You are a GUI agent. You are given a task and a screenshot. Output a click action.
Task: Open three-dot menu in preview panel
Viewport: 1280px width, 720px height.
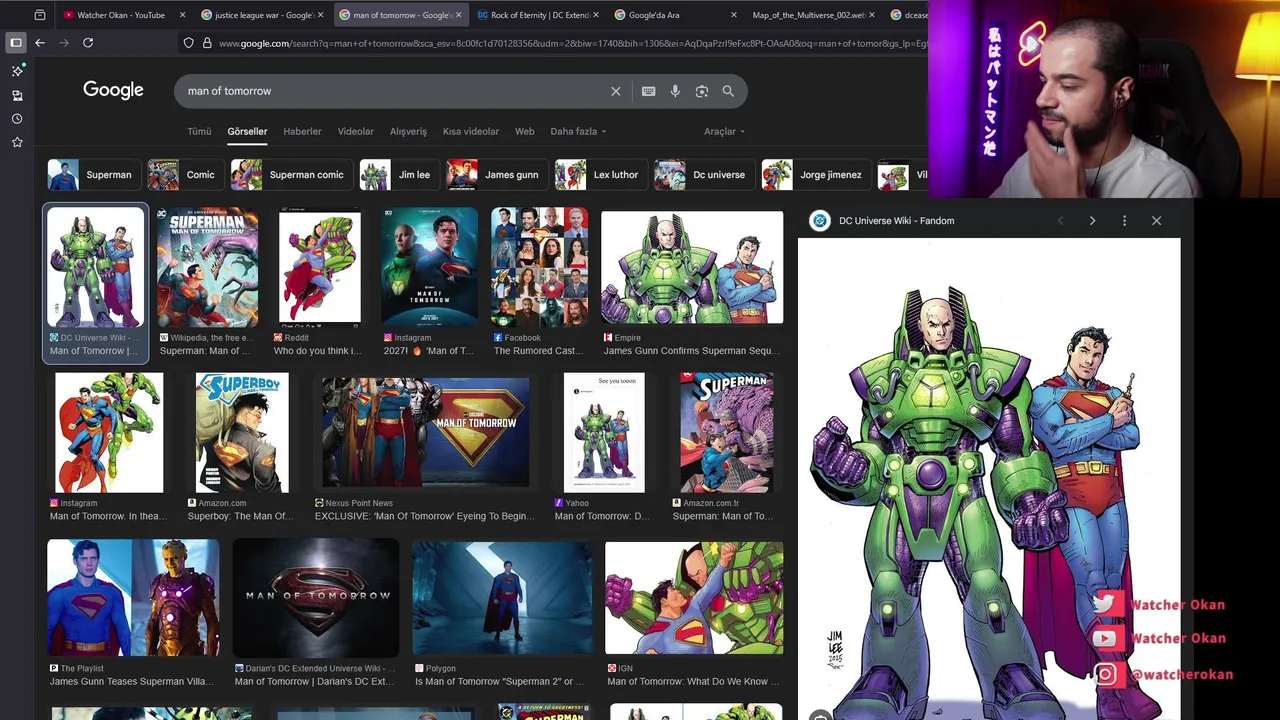pyautogui.click(x=1124, y=221)
